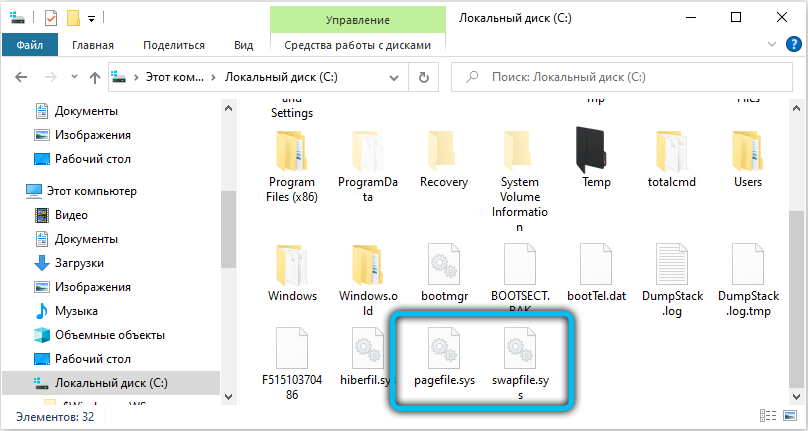Select the Users folder icon
This screenshot has width=808, height=431.
748,151
